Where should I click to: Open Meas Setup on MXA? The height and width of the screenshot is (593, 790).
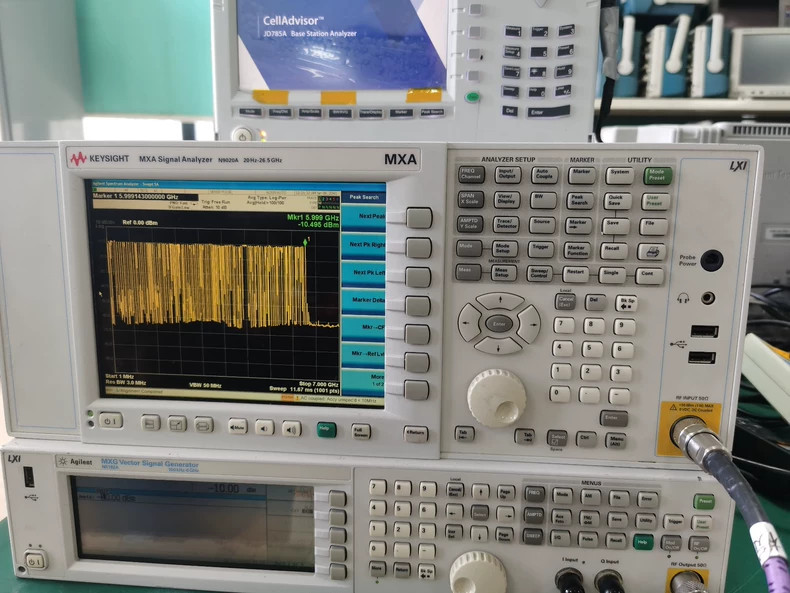click(503, 273)
